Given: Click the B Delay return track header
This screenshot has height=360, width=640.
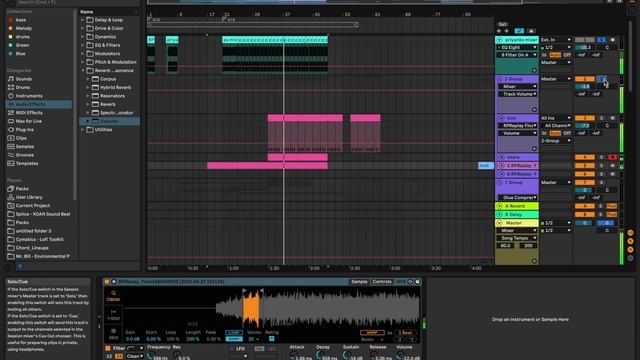Looking at the screenshot, I should (517, 214).
